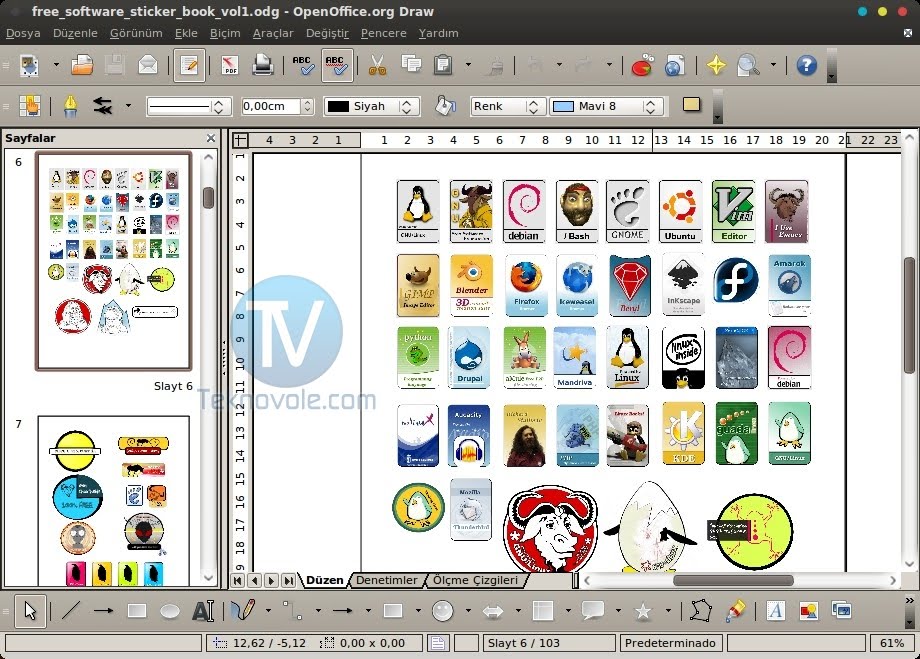Select the Tux GNU/Linux sticker
Image resolution: width=920 pixels, height=659 pixels.
[418, 211]
